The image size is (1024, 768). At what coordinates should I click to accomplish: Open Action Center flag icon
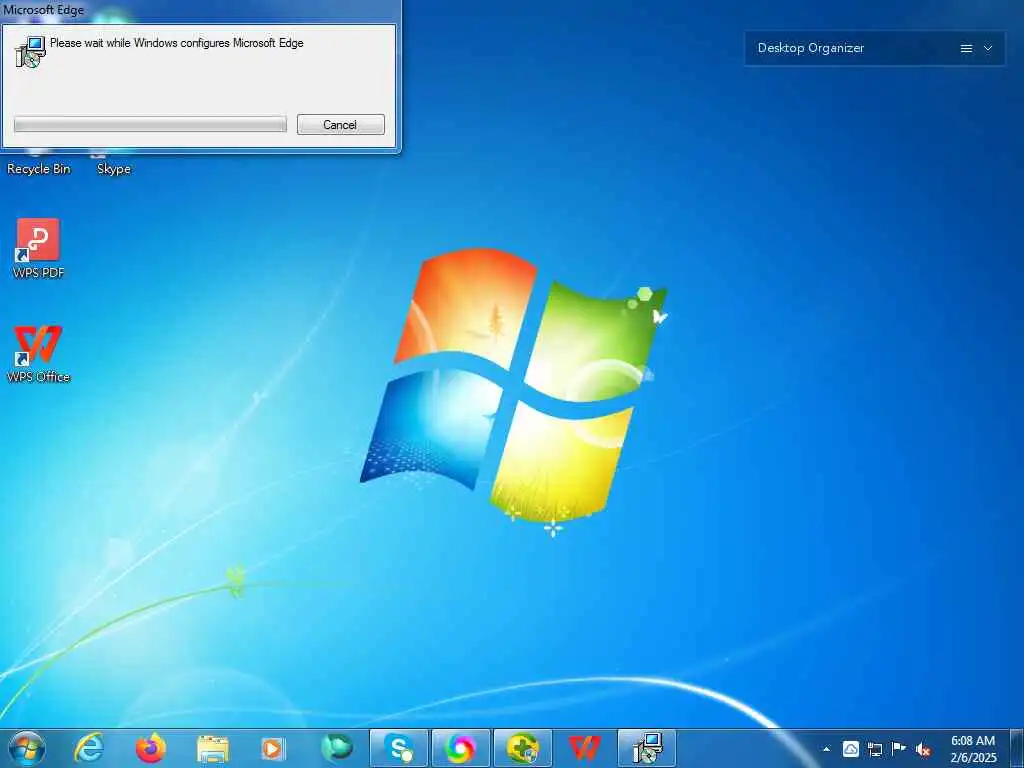pyautogui.click(x=899, y=748)
